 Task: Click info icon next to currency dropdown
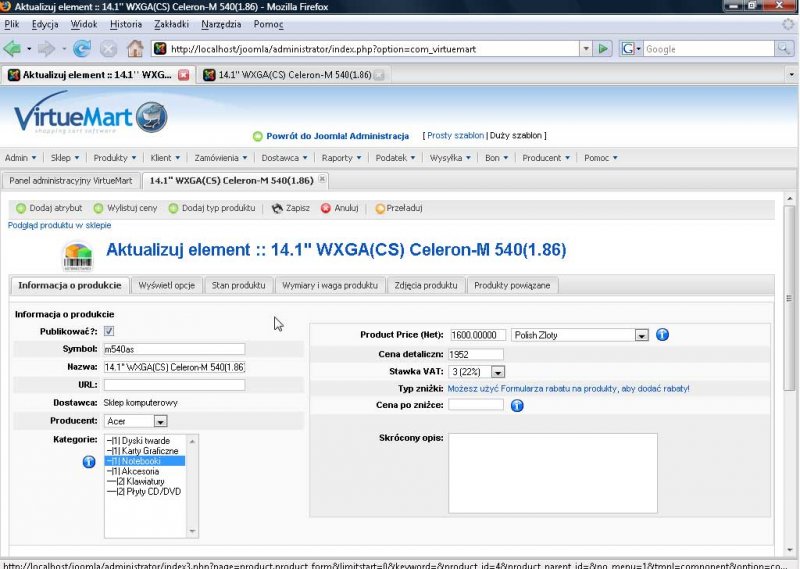(662, 335)
